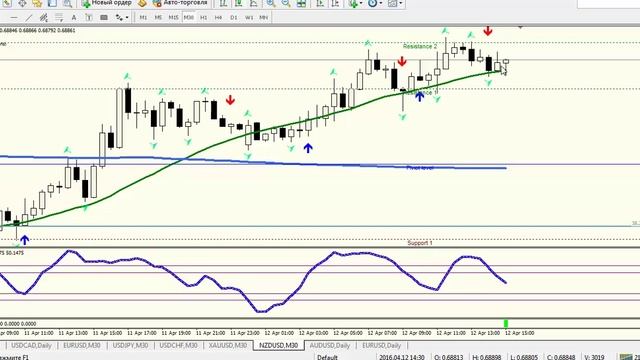640x360 pixels.
Task: Open the periods clock icon
Action: click(372, 3)
